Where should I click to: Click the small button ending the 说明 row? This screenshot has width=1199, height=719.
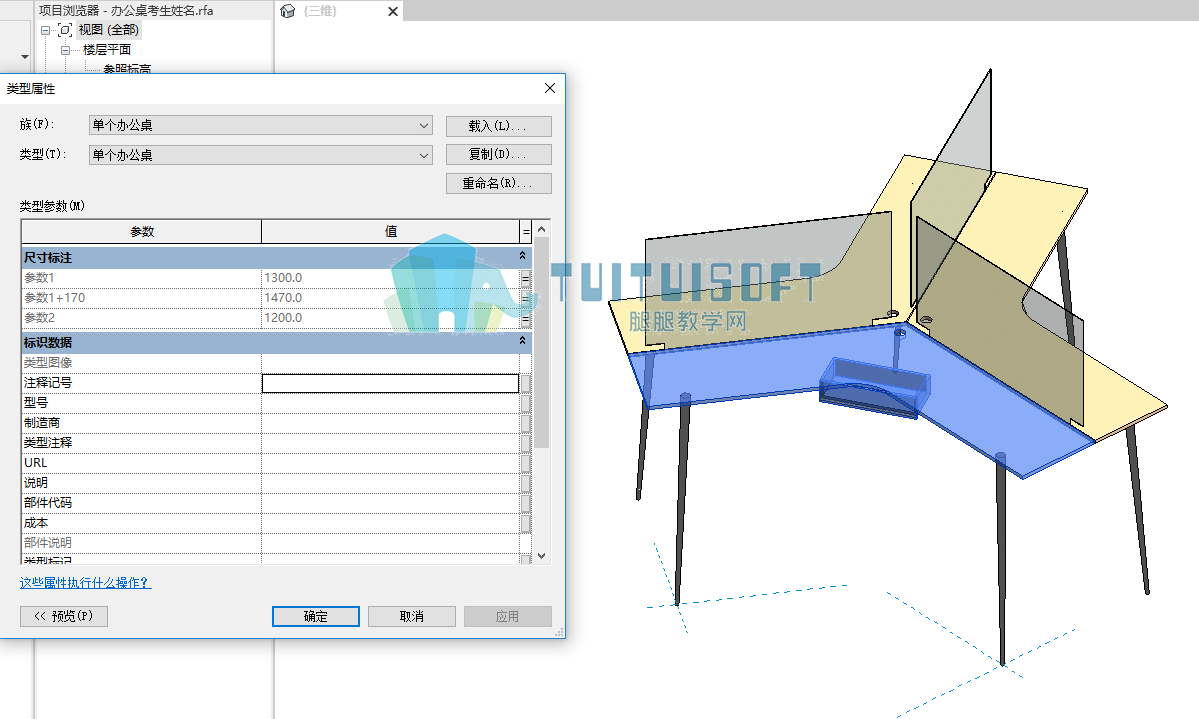coord(525,483)
